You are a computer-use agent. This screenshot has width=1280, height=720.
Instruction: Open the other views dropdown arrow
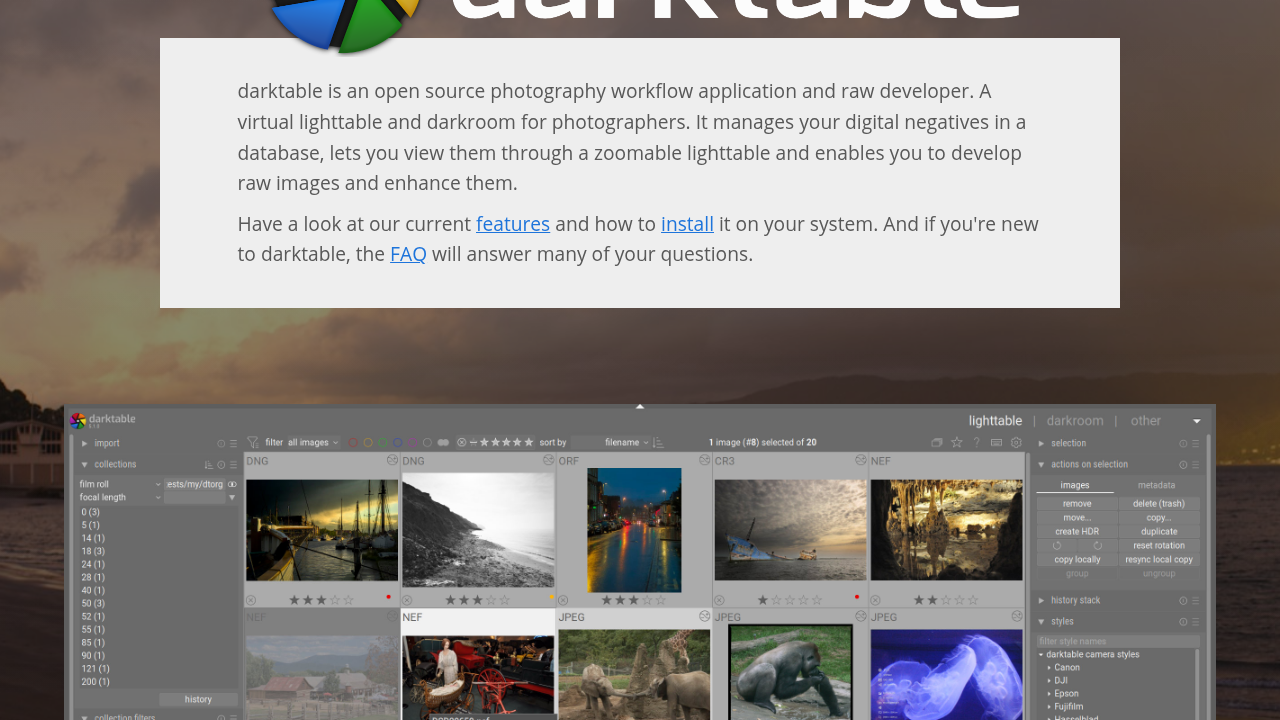tap(1197, 421)
